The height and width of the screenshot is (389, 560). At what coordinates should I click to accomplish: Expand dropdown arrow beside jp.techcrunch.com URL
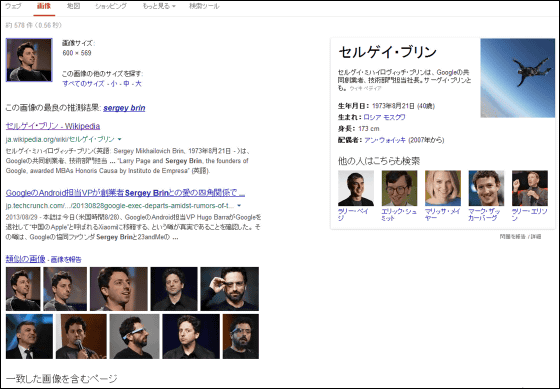tap(239, 206)
